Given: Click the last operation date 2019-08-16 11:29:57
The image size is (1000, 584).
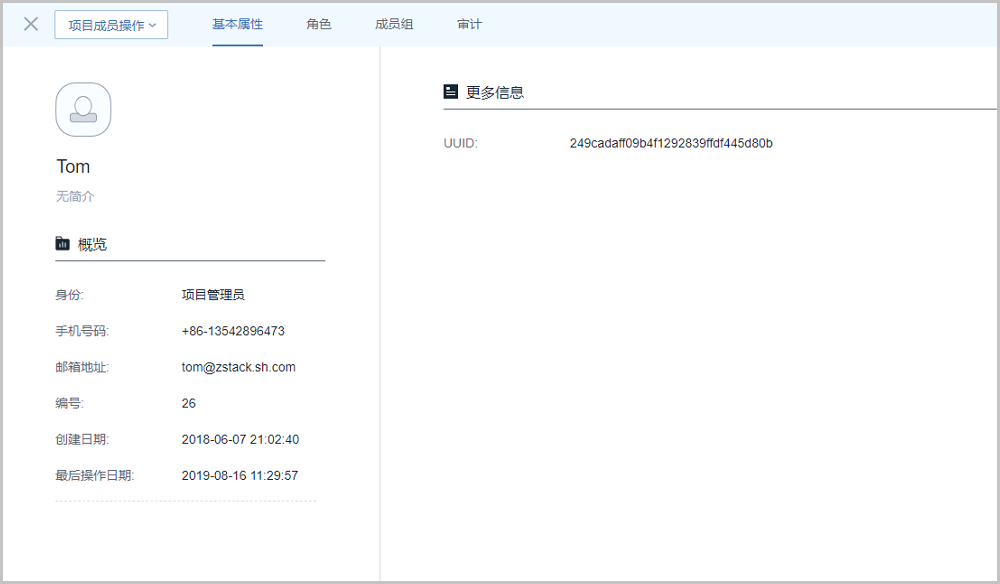Looking at the screenshot, I should (240, 476).
